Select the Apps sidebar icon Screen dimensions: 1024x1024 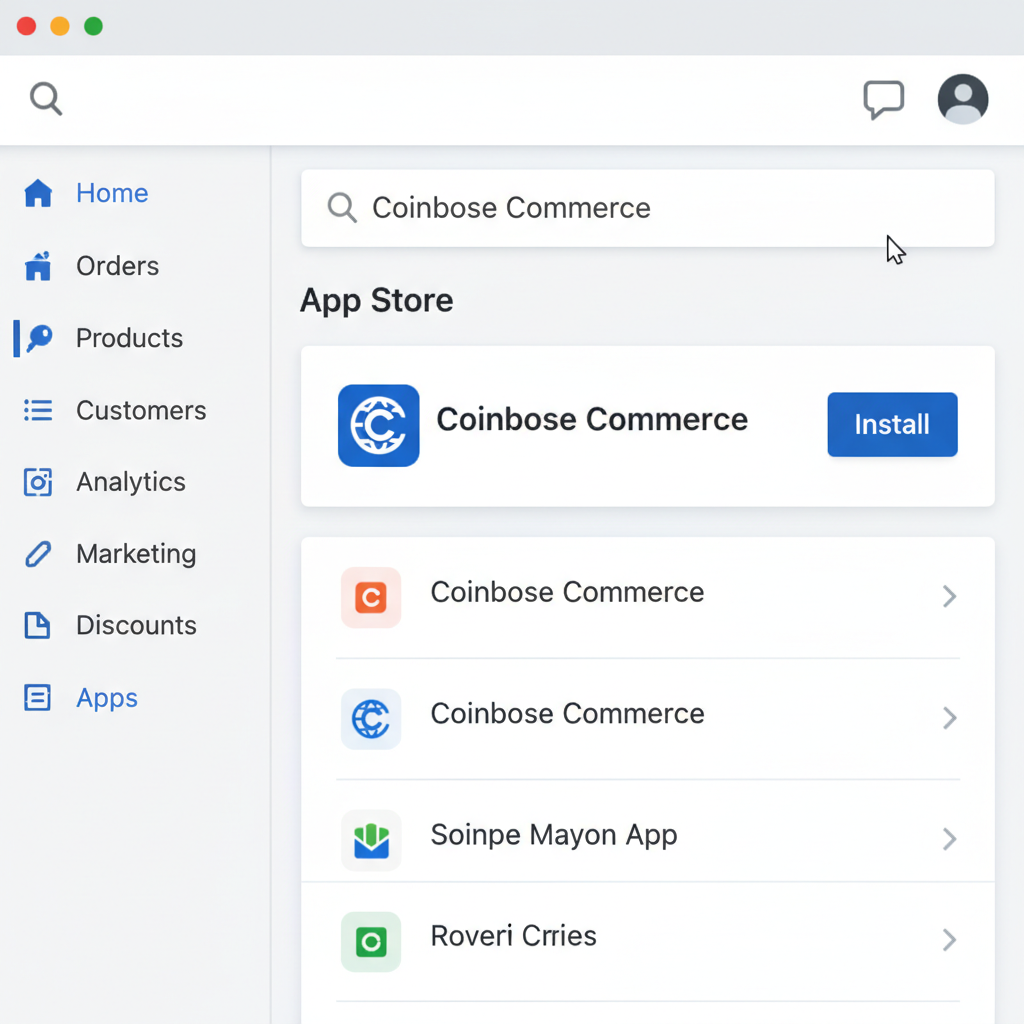point(38,697)
